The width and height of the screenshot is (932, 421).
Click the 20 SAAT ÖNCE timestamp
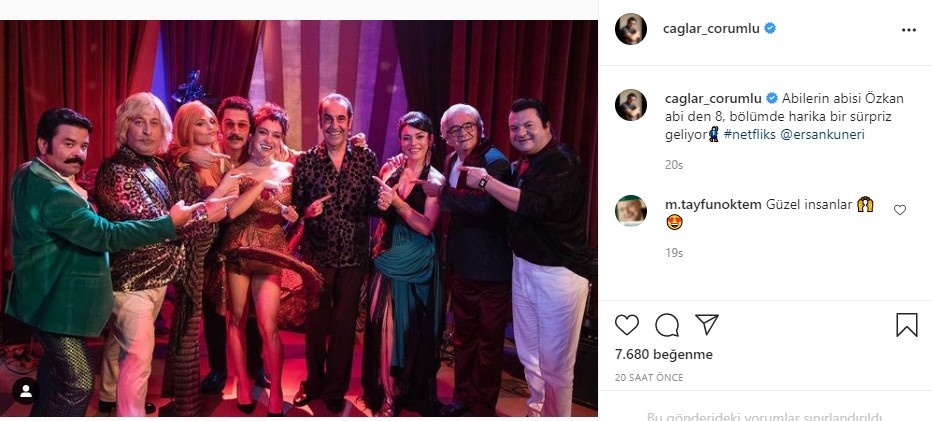(x=649, y=378)
